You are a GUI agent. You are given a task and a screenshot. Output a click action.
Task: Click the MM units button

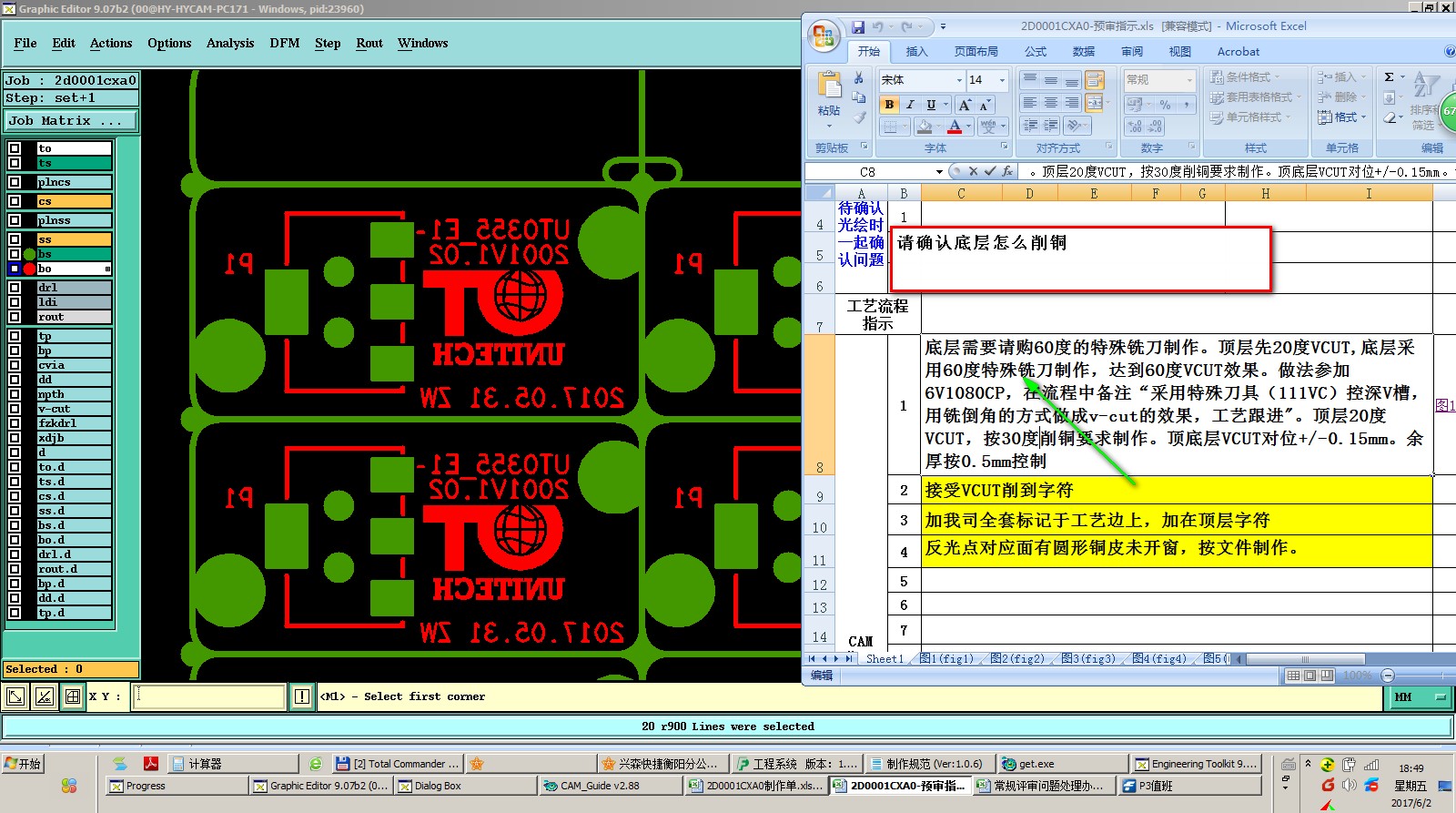pyautogui.click(x=1419, y=697)
